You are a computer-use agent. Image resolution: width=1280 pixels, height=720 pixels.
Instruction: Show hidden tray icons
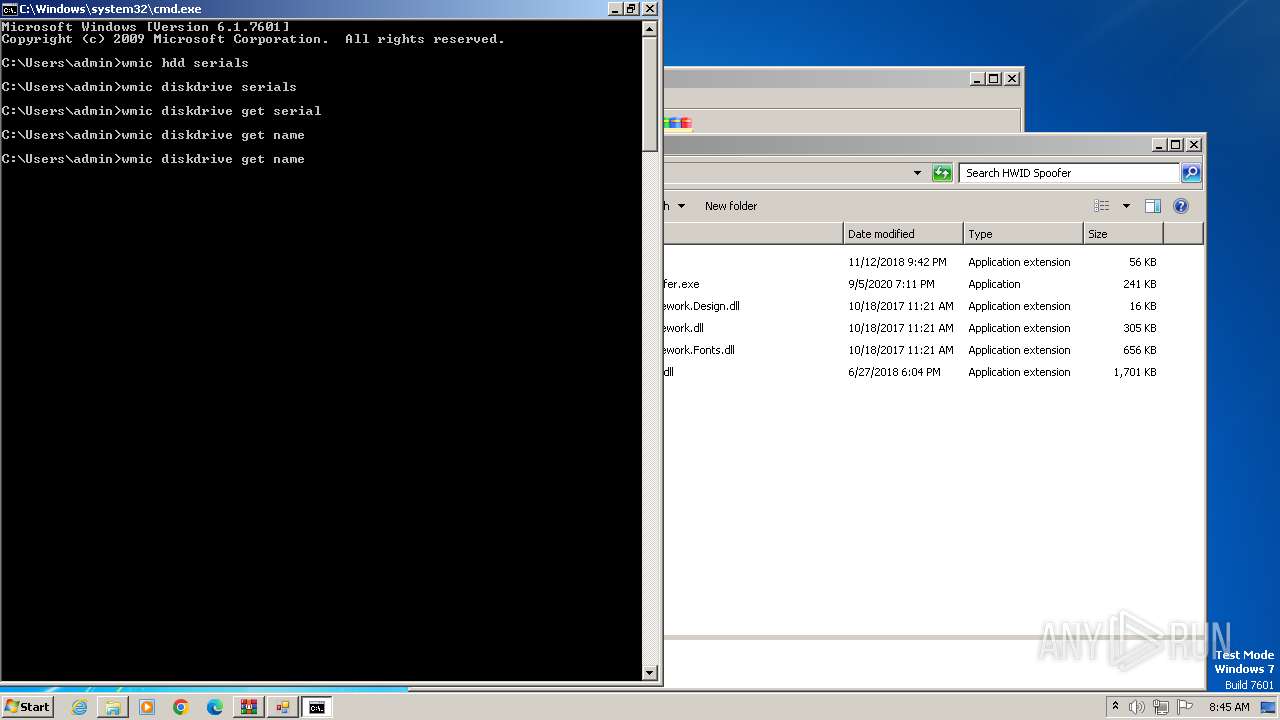pyautogui.click(x=1115, y=707)
